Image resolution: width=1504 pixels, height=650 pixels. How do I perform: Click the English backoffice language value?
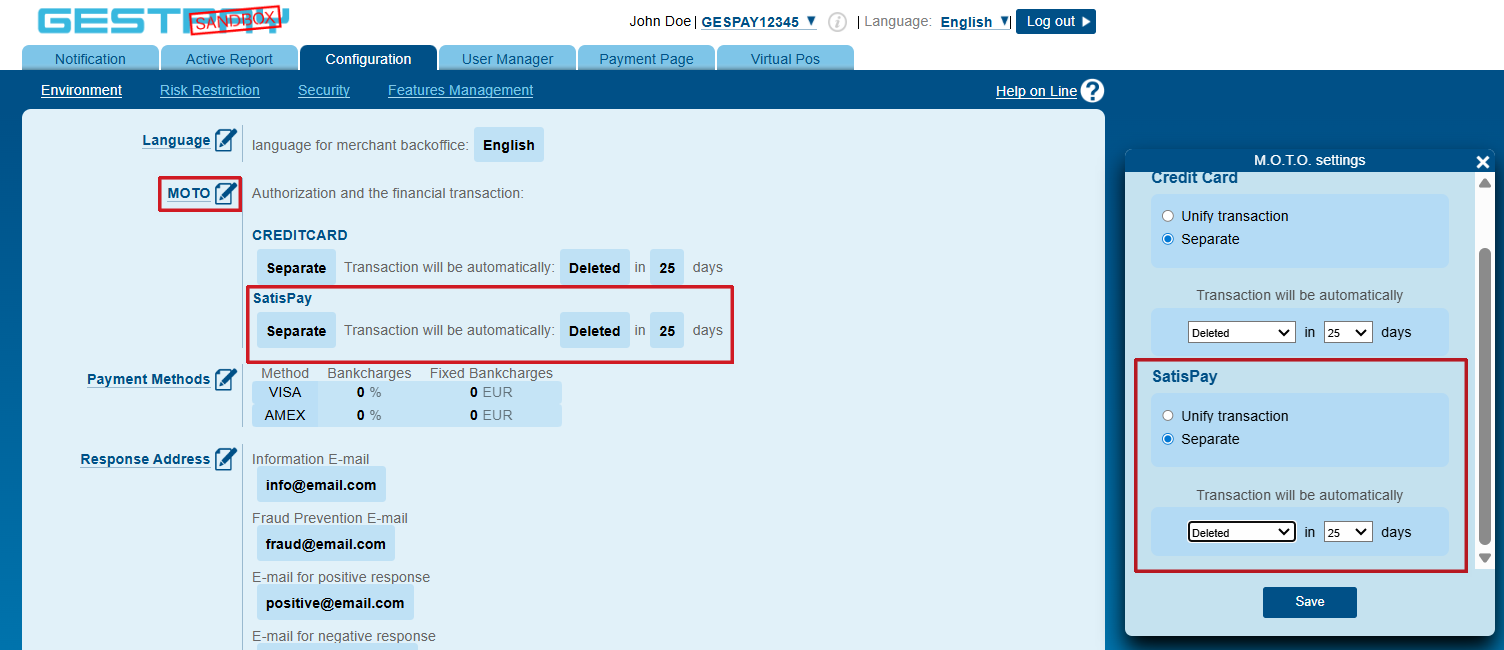click(509, 145)
